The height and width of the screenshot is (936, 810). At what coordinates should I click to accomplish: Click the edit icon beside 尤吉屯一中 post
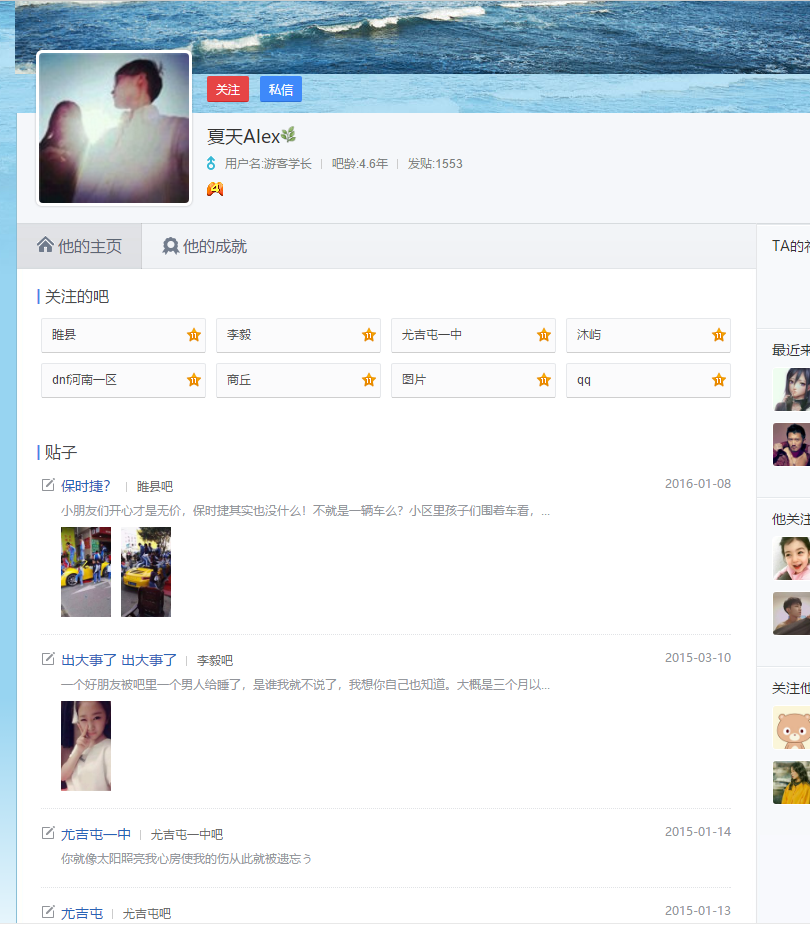click(48, 833)
